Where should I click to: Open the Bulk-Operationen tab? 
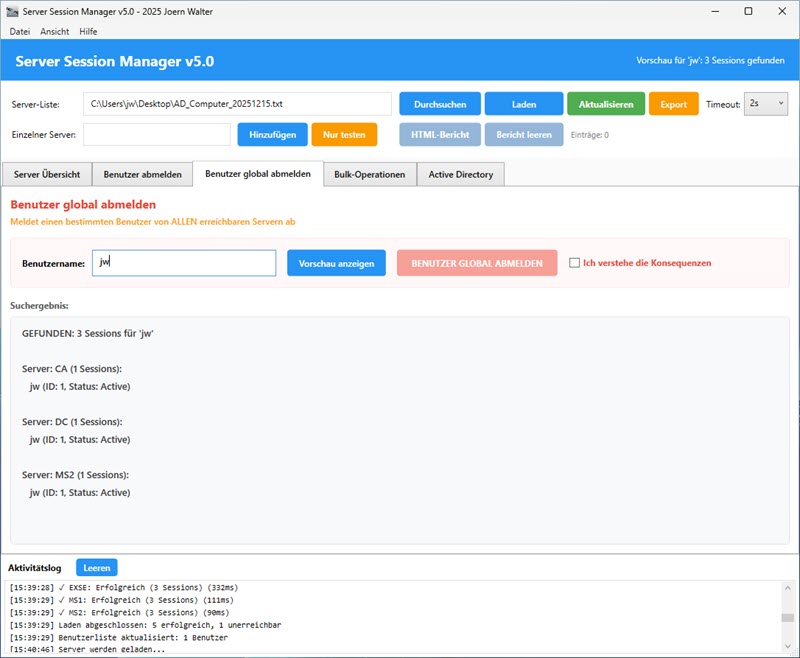369,174
